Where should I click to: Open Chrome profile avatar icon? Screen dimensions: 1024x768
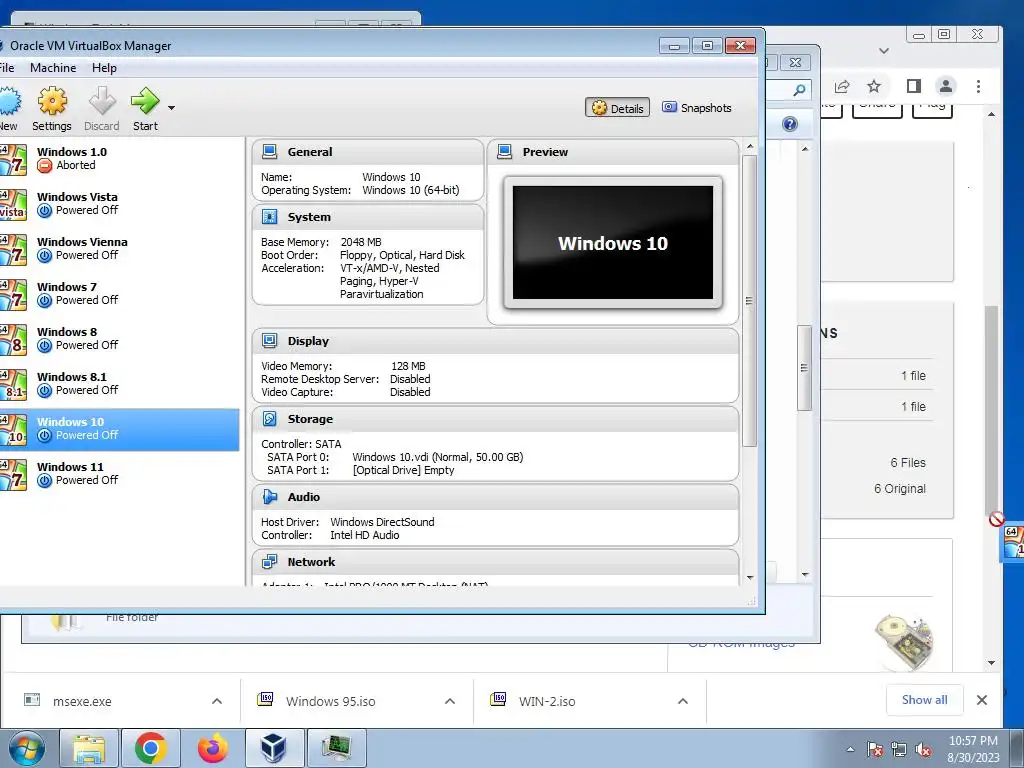946,86
